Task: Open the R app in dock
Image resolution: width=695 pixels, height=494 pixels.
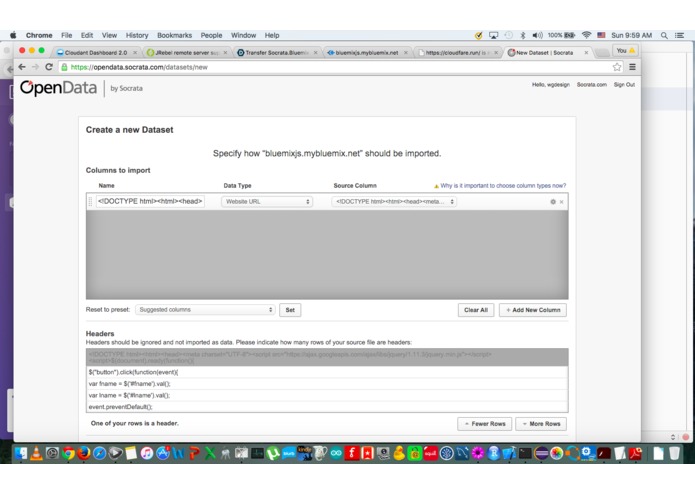Action: tap(494, 453)
